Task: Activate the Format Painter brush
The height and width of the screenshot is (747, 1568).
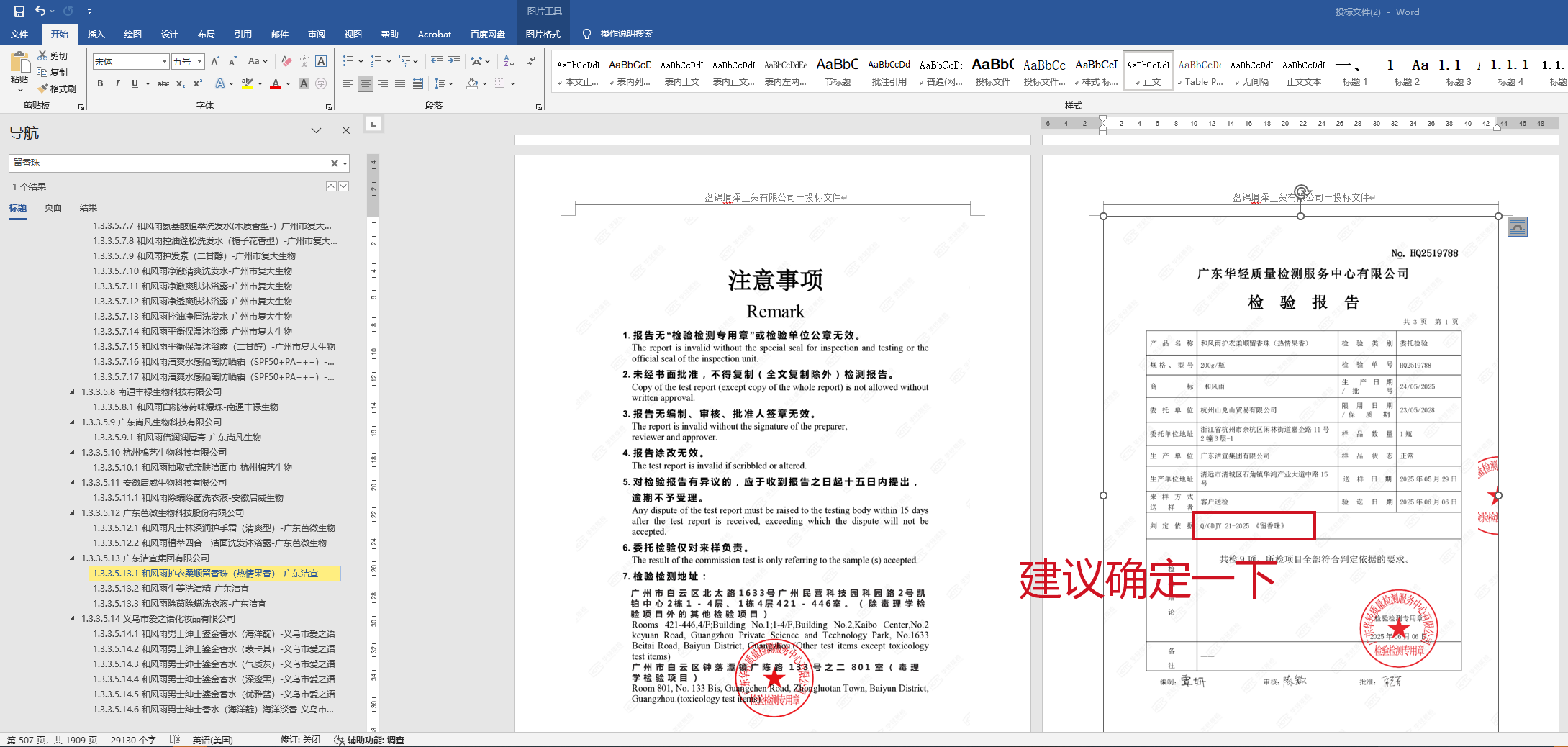Action: (43, 89)
